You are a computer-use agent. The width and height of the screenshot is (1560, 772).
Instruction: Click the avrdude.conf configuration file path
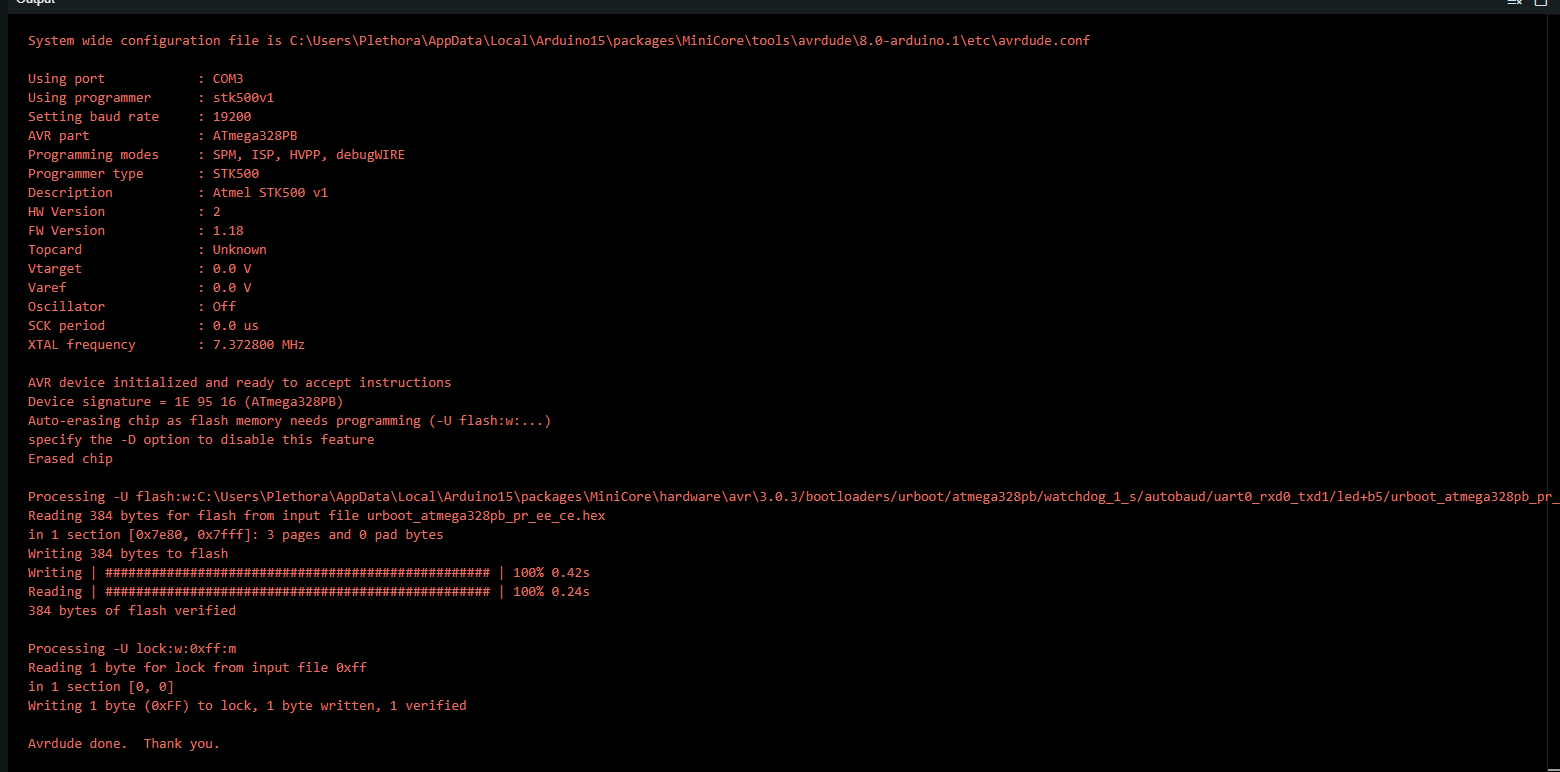[689, 41]
